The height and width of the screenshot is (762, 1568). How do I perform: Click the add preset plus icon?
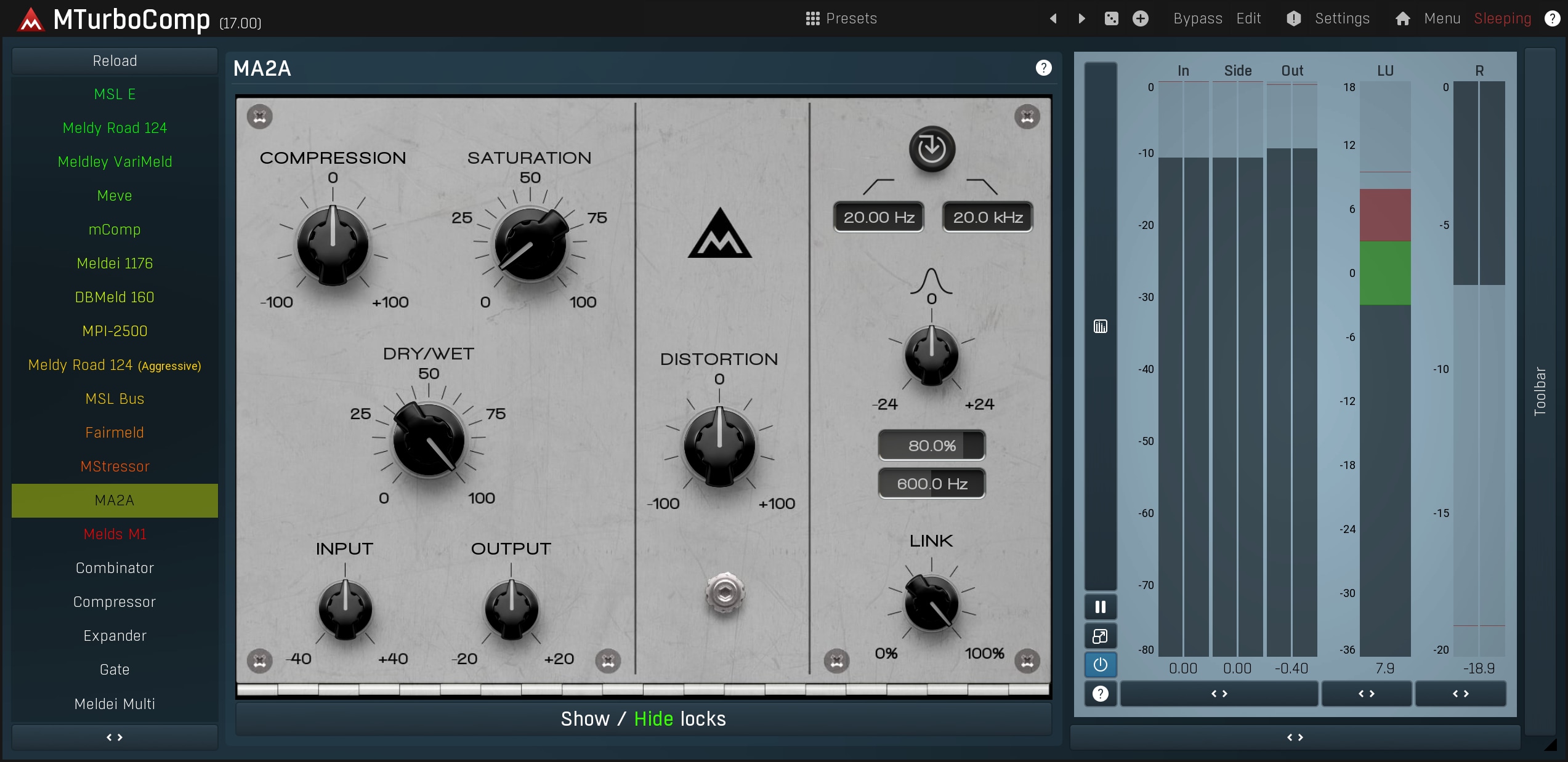click(x=1141, y=18)
